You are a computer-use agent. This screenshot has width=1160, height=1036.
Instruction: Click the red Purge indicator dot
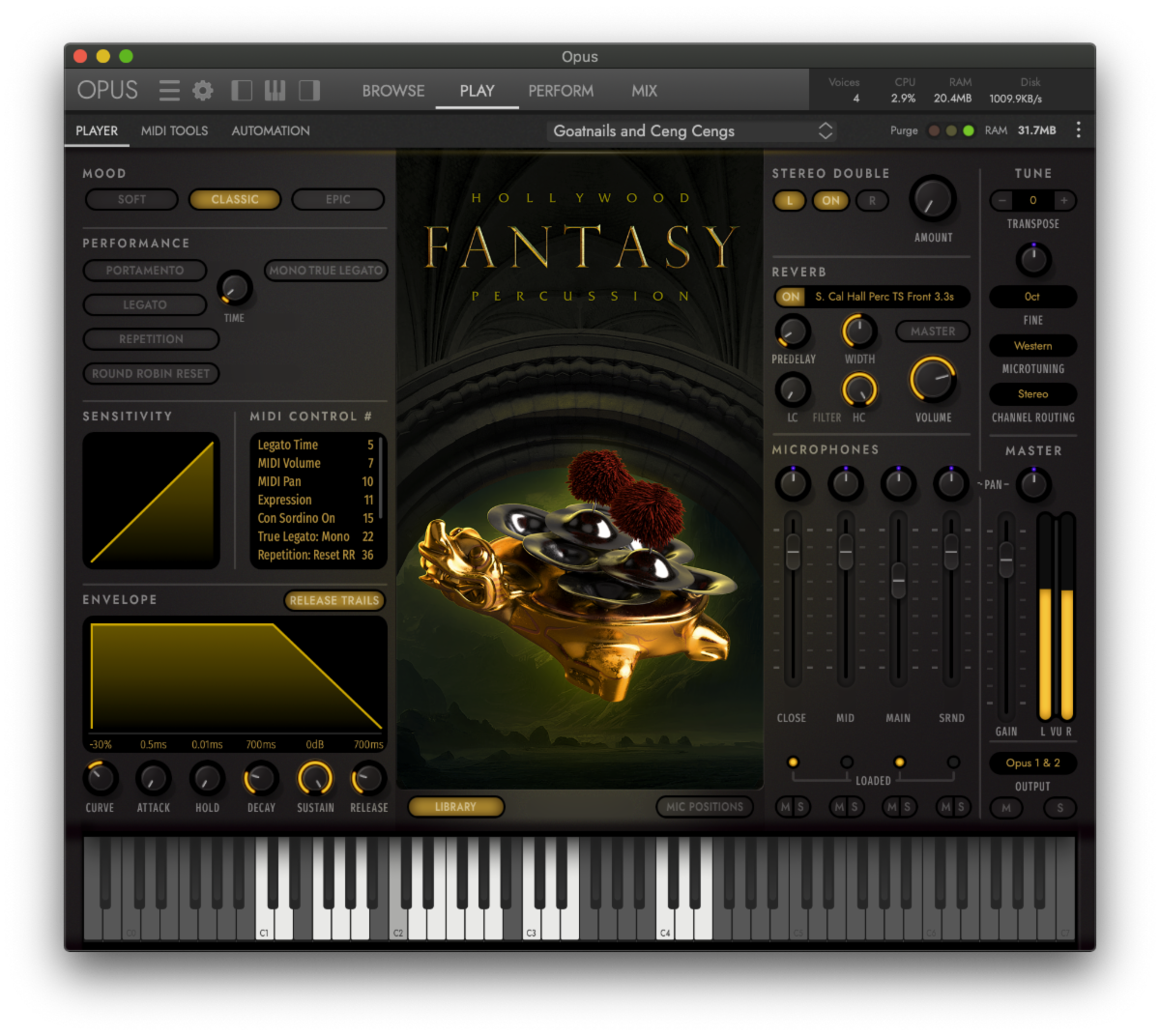[934, 130]
